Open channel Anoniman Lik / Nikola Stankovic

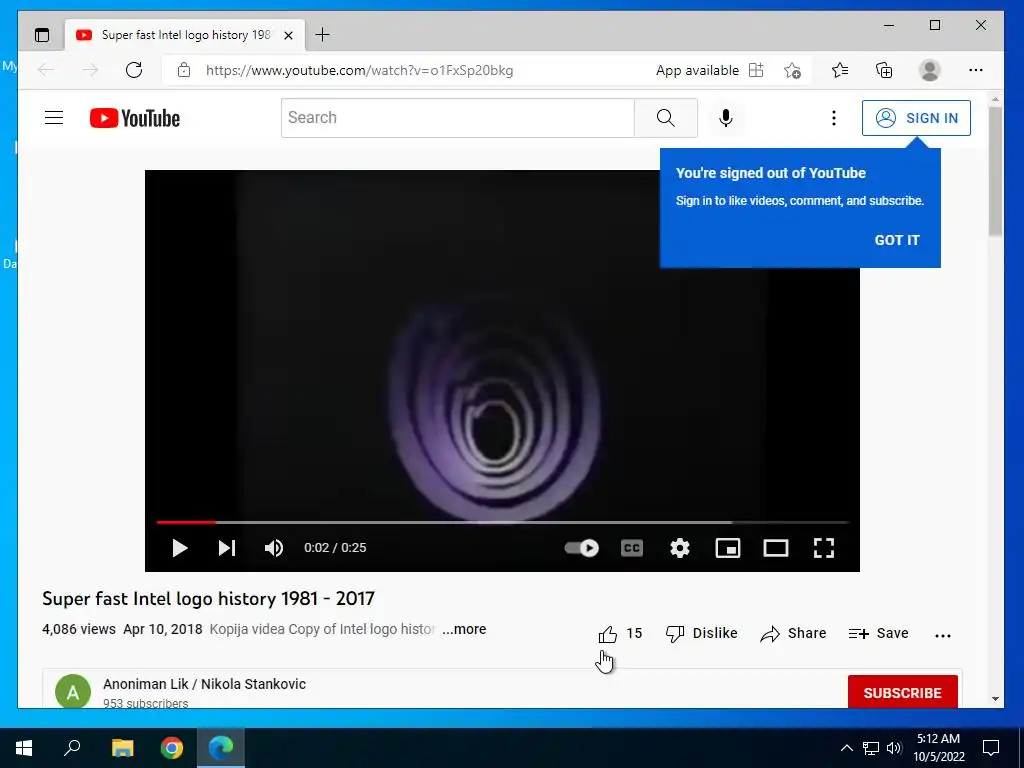pyautogui.click(x=204, y=684)
